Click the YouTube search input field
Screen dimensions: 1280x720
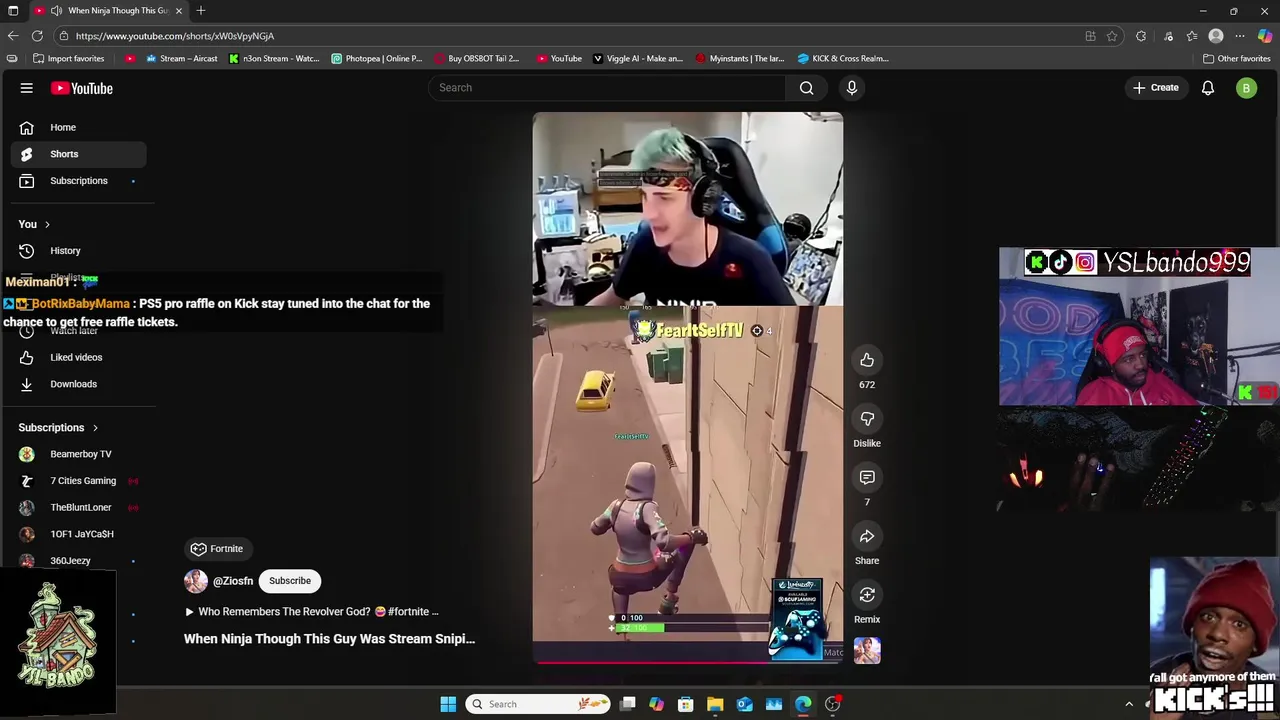(608, 88)
